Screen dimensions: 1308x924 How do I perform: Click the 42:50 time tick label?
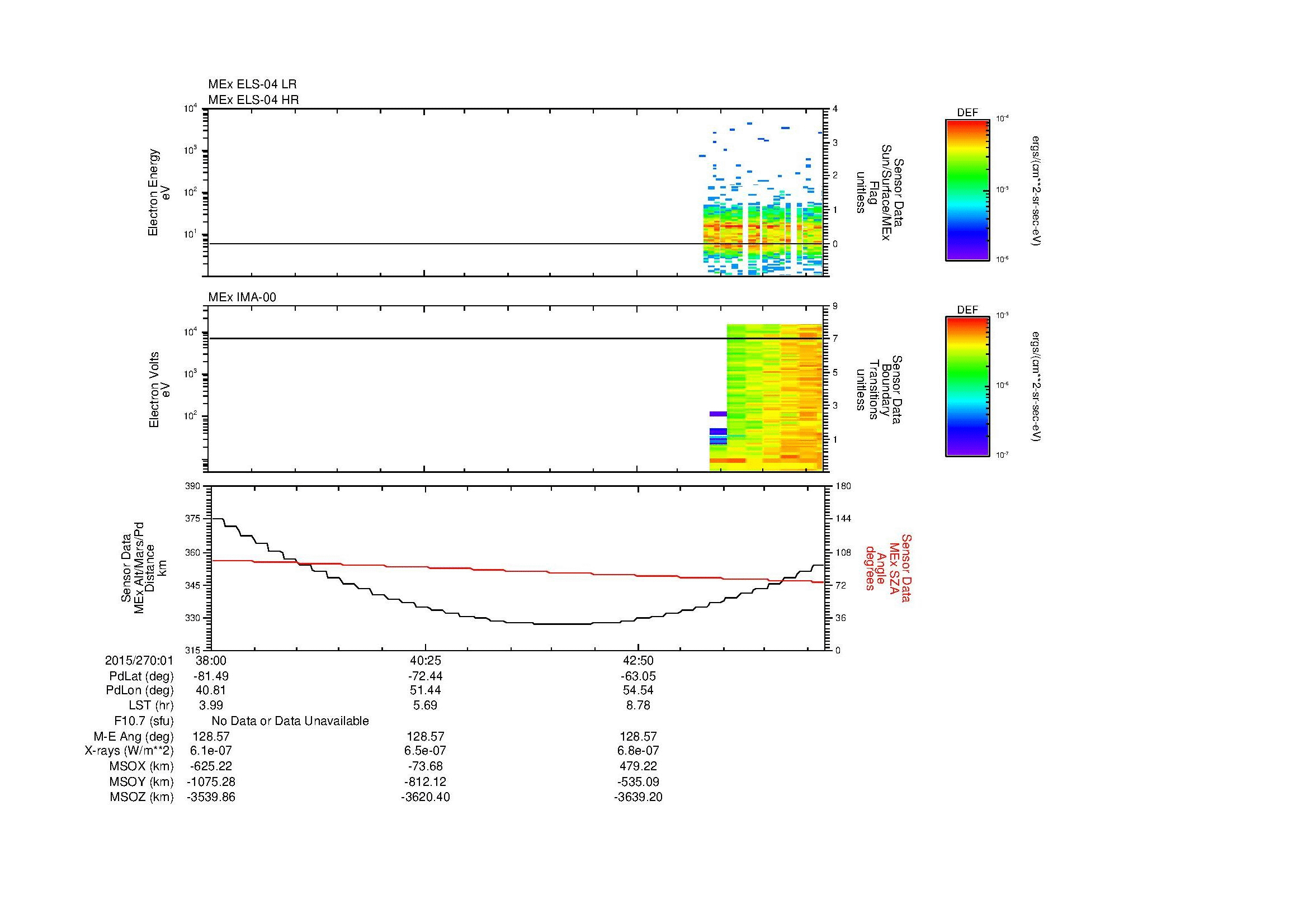click(638, 660)
